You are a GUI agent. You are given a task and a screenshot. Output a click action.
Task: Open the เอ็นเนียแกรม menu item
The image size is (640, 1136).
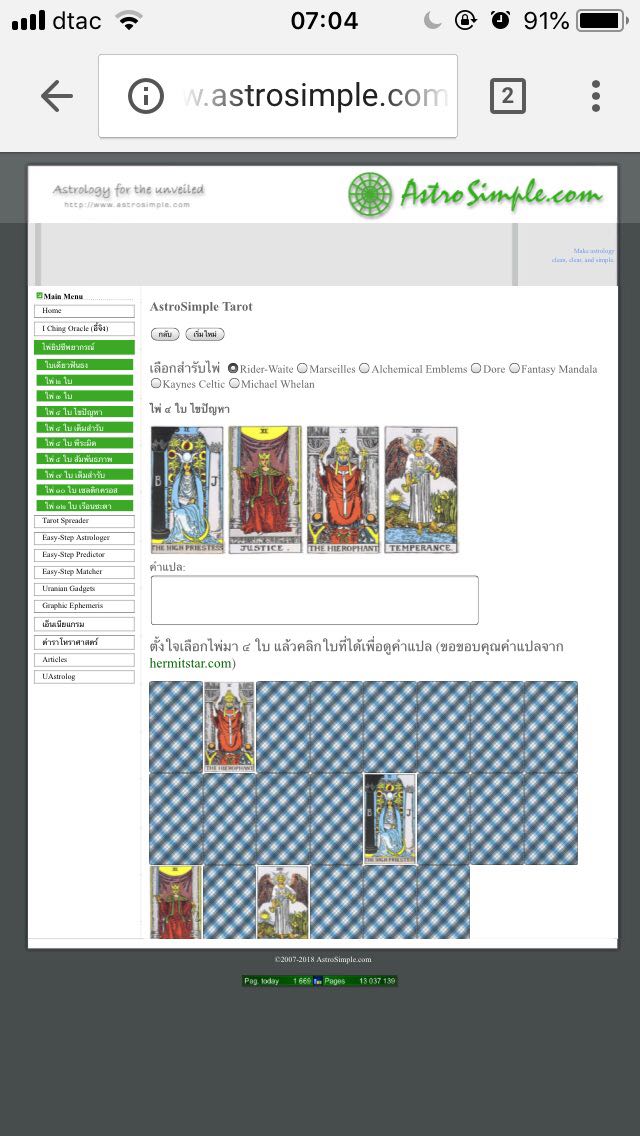[84, 624]
